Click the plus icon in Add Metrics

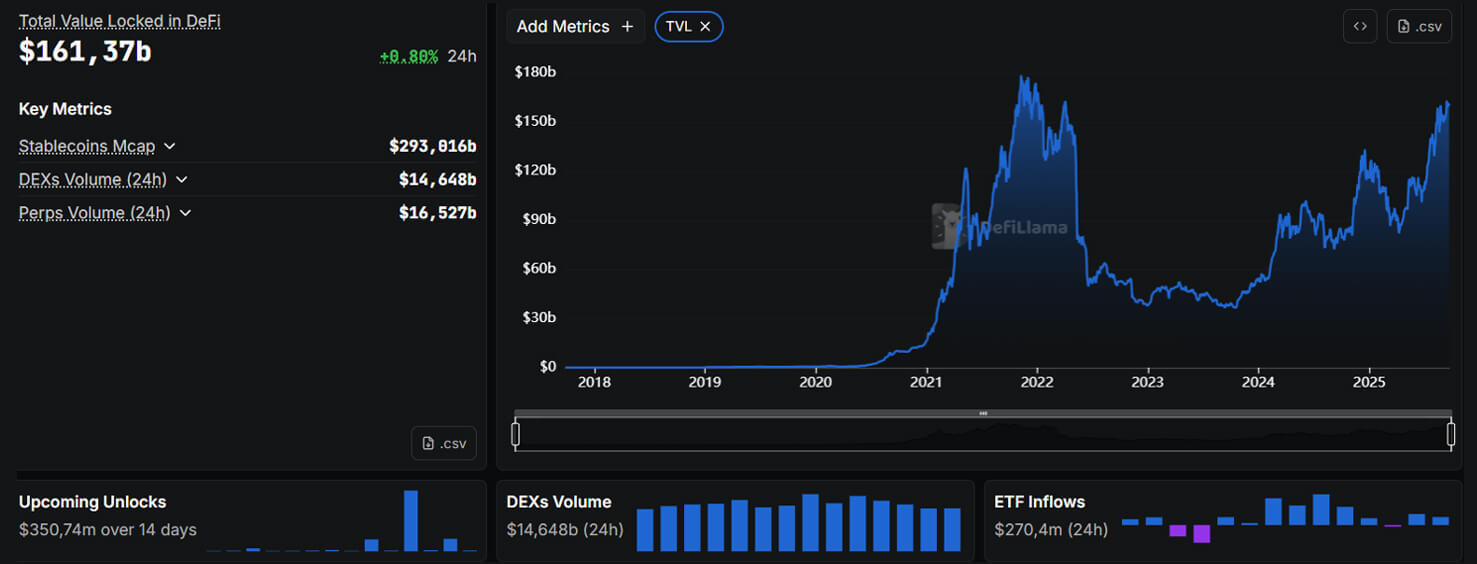tap(627, 27)
